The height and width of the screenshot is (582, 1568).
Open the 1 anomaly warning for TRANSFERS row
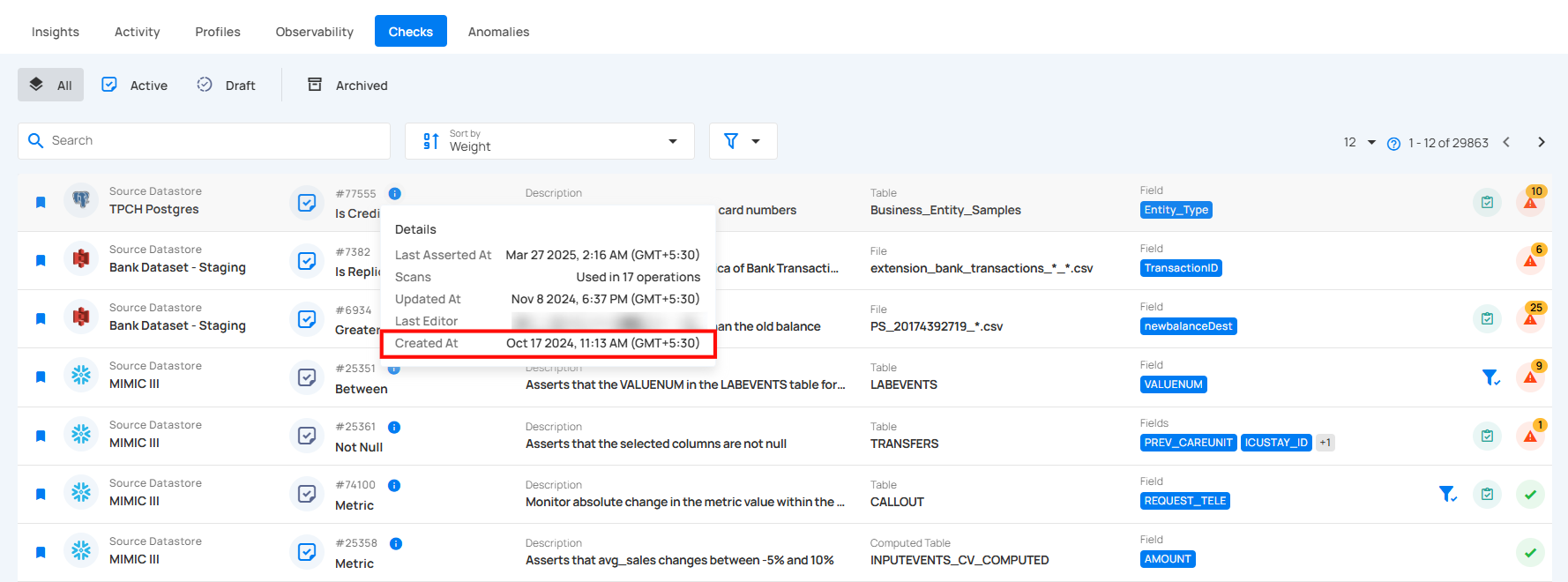[1531, 436]
